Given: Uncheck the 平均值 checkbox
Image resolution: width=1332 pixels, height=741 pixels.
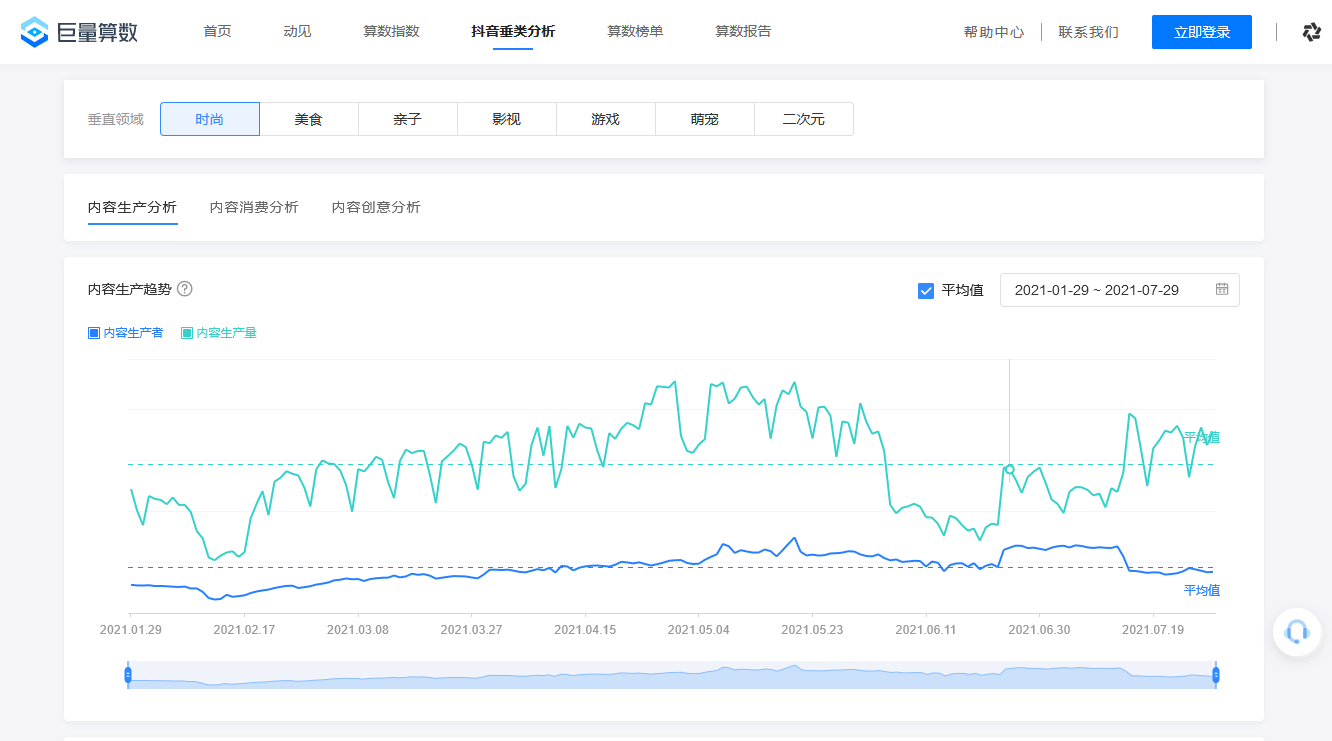Looking at the screenshot, I should 926,290.
